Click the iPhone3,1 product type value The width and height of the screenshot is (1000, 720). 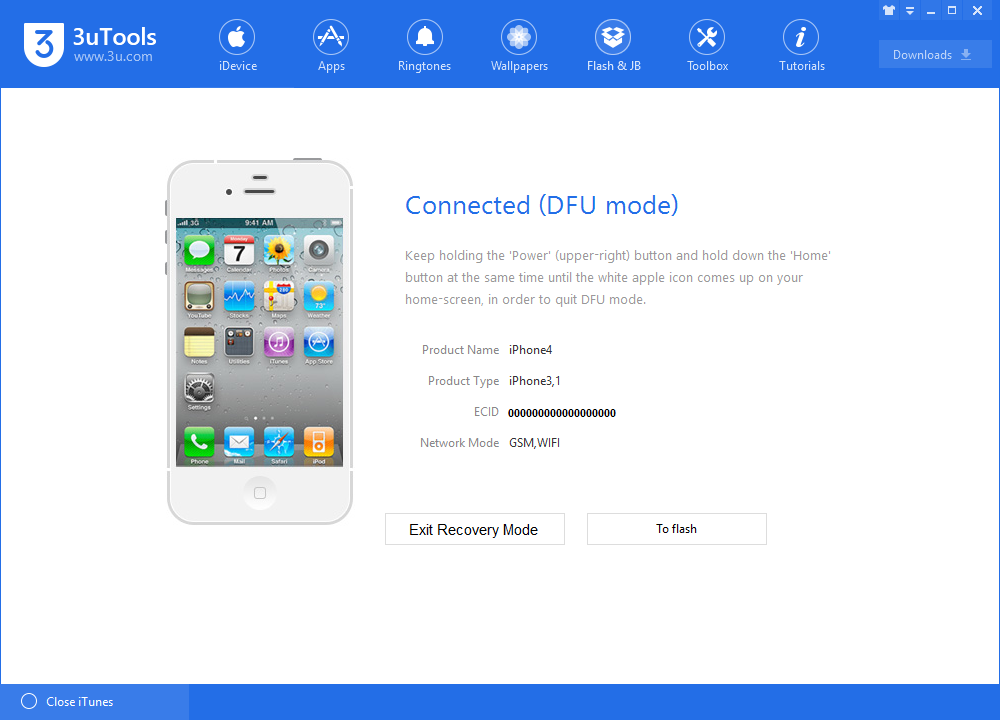[534, 381]
